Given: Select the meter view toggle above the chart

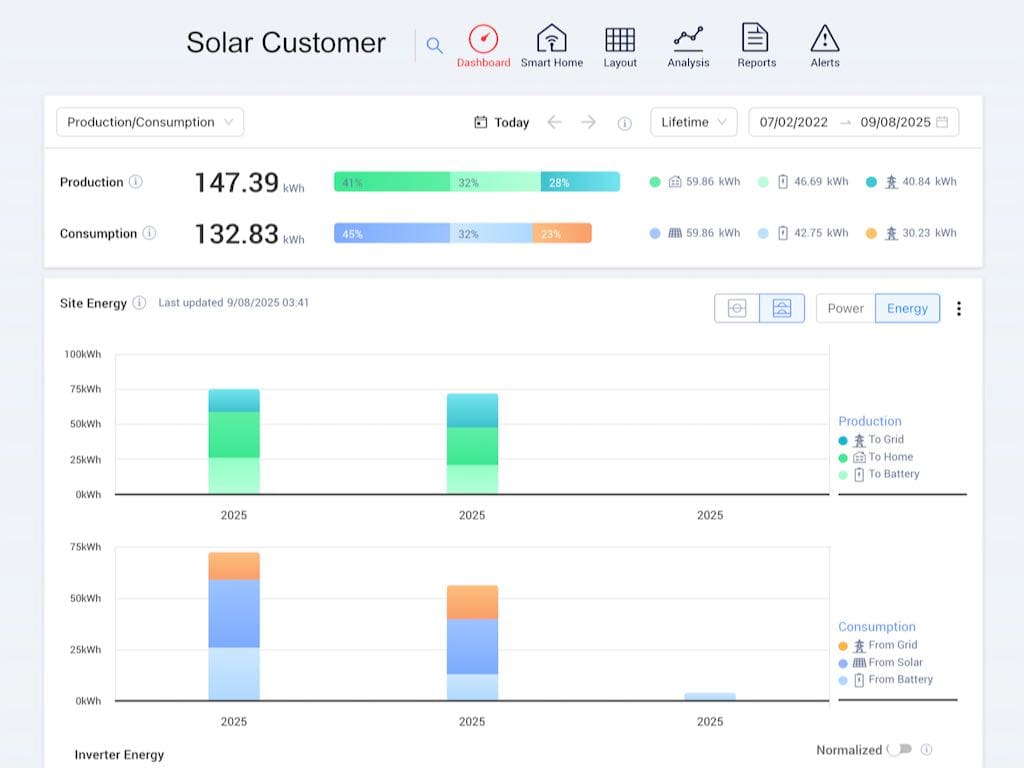Looking at the screenshot, I should coord(737,308).
